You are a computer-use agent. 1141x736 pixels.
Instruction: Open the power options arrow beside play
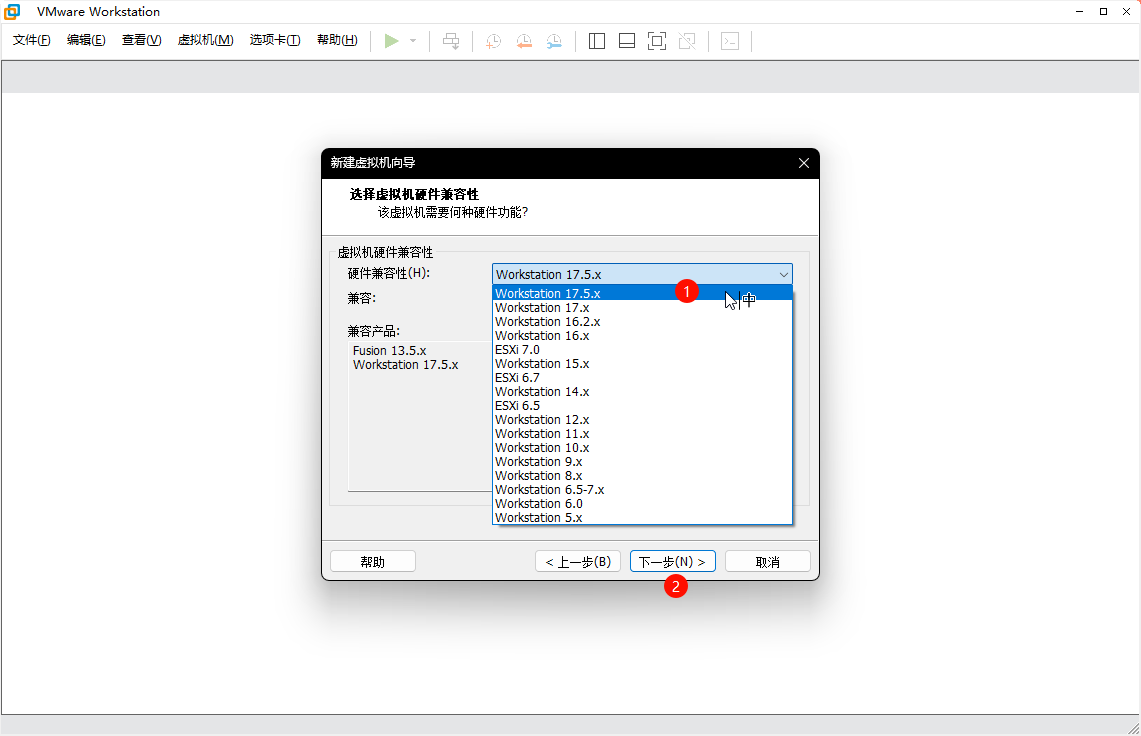(x=413, y=41)
